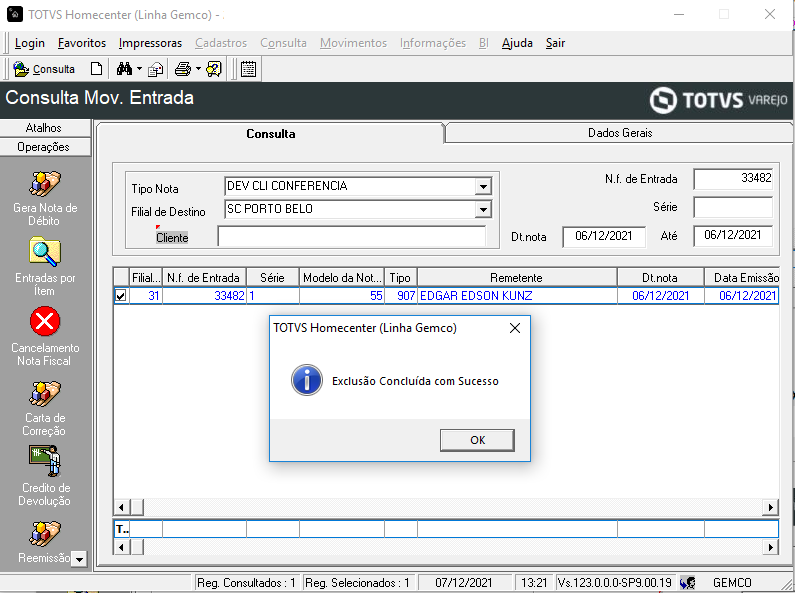Viewport: 795px width, 593px height.
Task: Click the Dt.nota column header
Action: point(660,278)
